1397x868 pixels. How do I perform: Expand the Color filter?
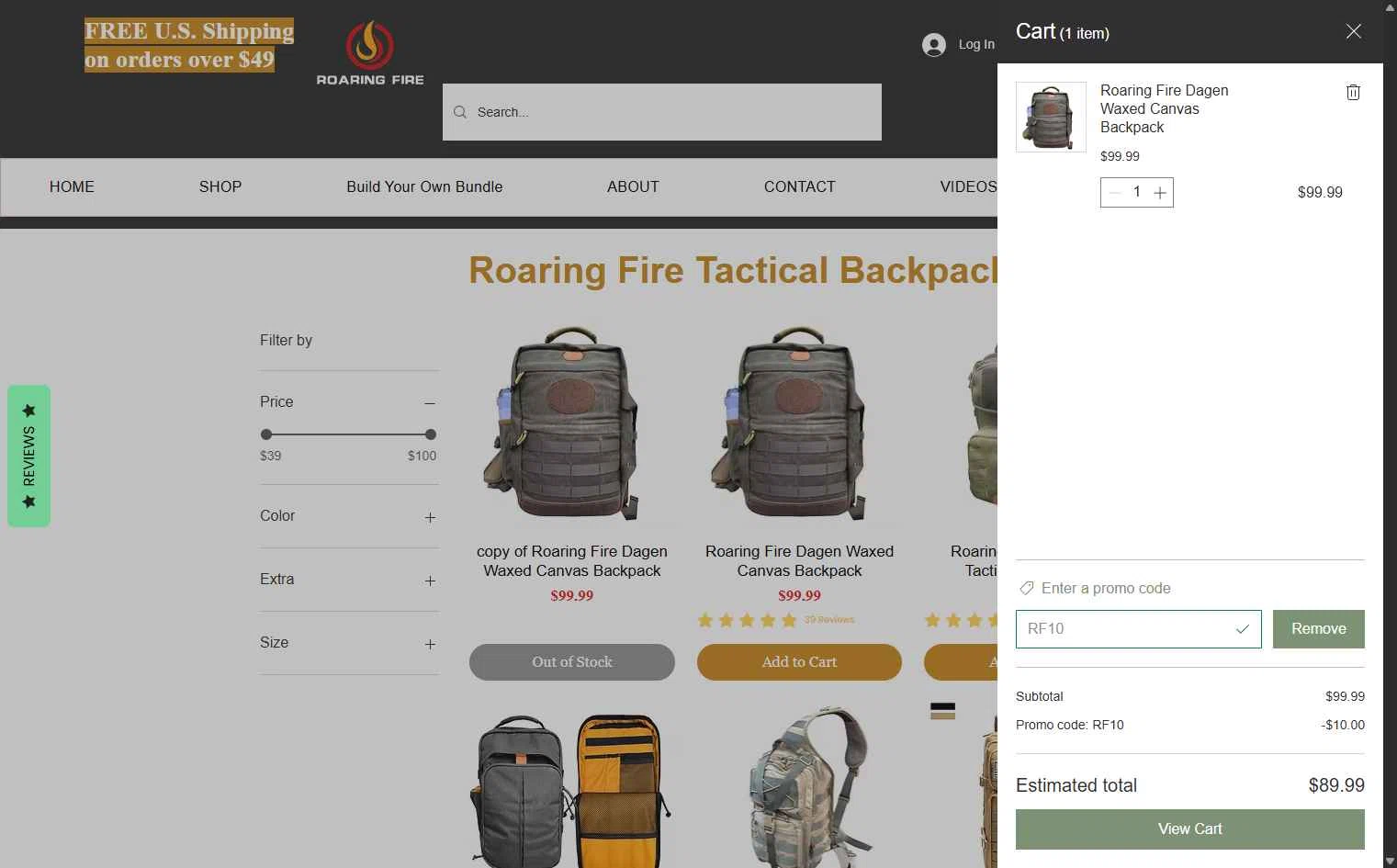(430, 518)
